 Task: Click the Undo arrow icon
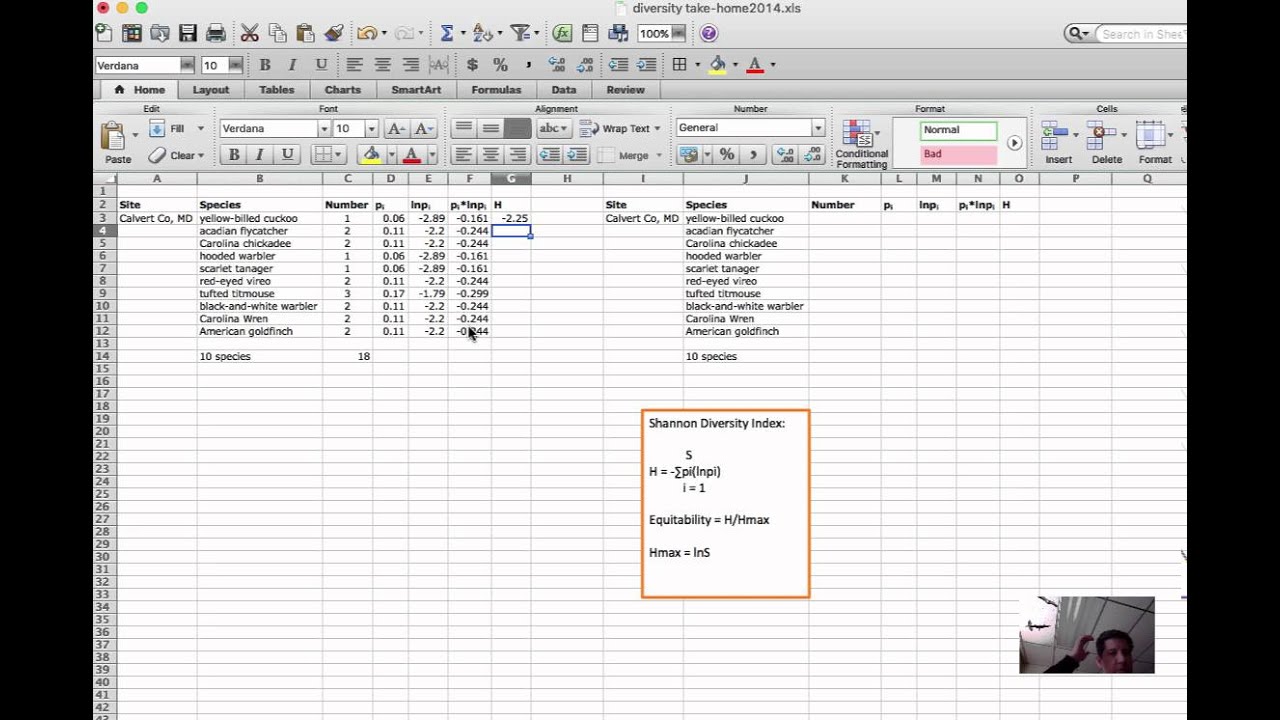point(366,33)
